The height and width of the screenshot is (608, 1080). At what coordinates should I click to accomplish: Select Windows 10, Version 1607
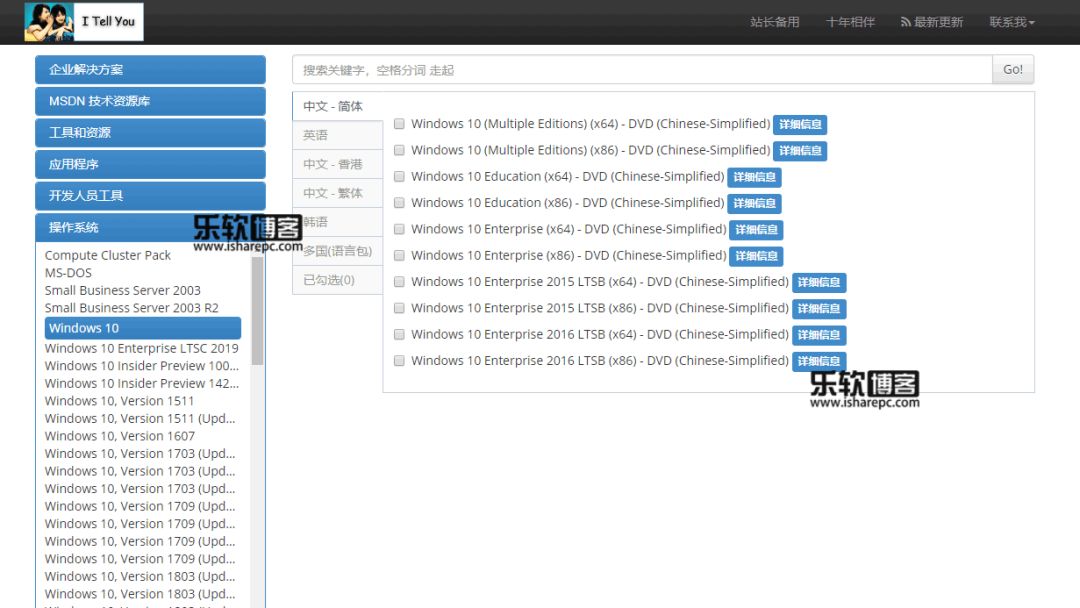[120, 436]
